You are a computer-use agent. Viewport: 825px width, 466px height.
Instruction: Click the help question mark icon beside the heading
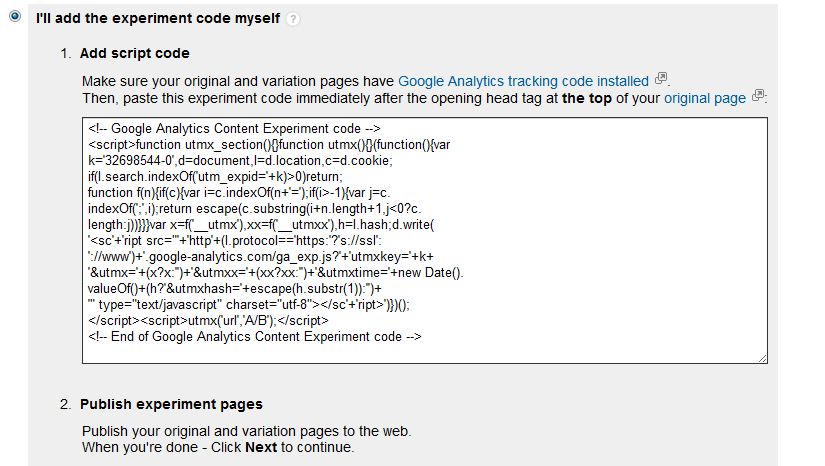point(293,19)
